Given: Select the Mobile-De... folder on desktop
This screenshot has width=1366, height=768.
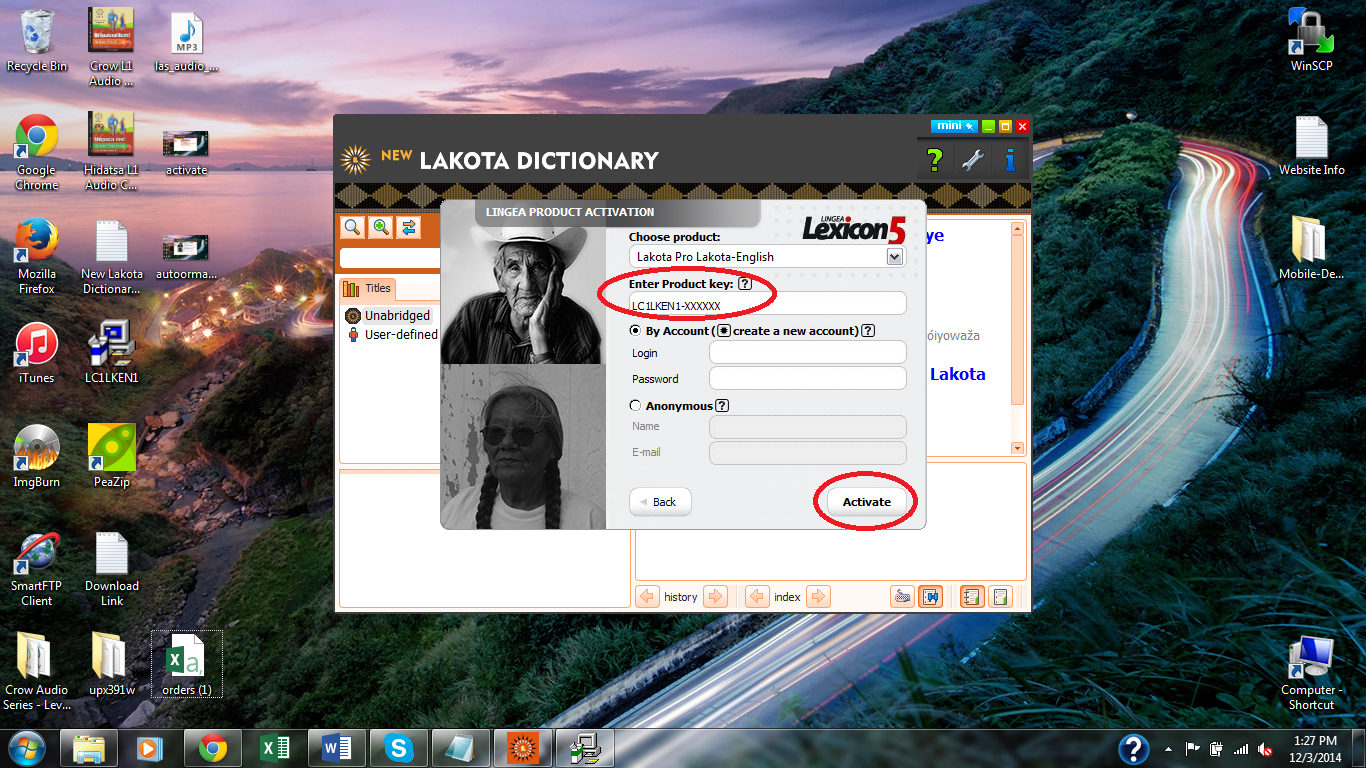Looking at the screenshot, I should [x=1311, y=249].
